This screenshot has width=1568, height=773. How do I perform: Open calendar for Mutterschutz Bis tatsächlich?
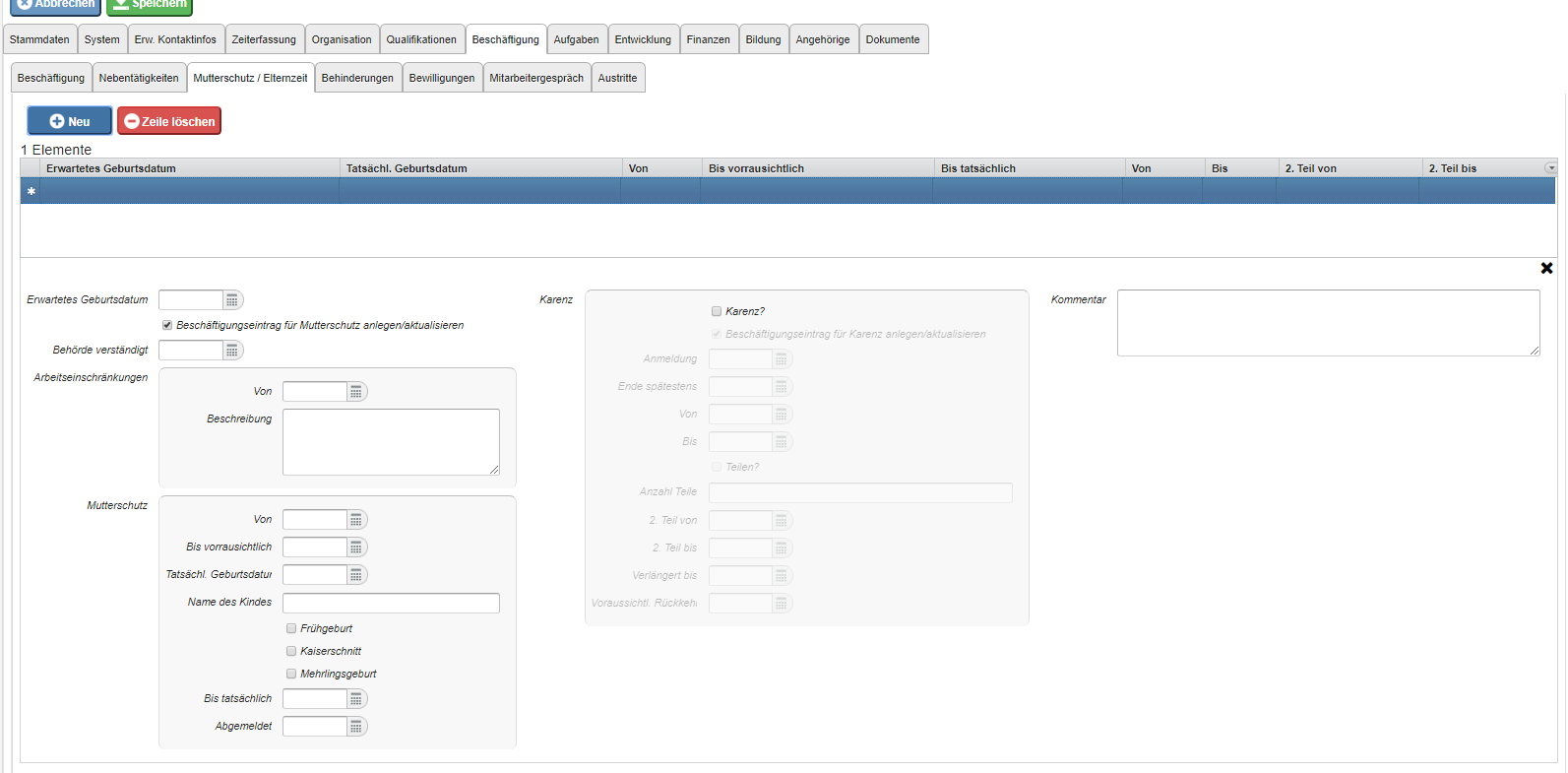point(356,699)
